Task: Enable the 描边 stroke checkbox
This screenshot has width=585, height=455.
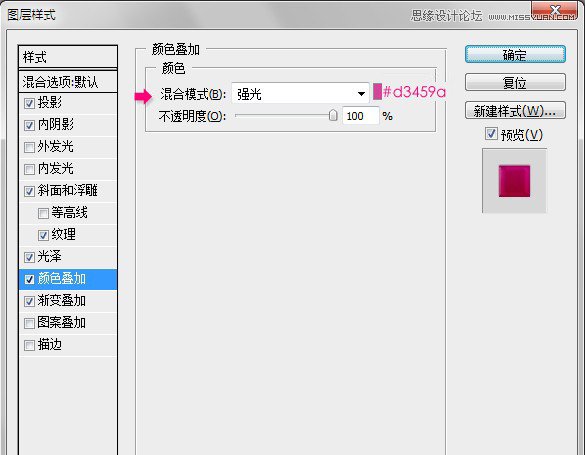Action: pos(29,345)
